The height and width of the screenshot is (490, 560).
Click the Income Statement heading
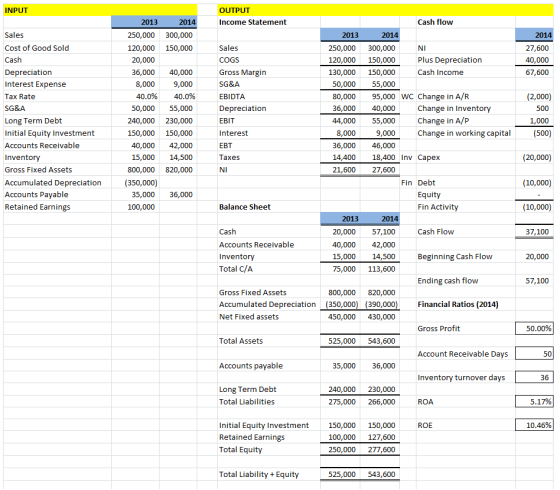point(252,22)
